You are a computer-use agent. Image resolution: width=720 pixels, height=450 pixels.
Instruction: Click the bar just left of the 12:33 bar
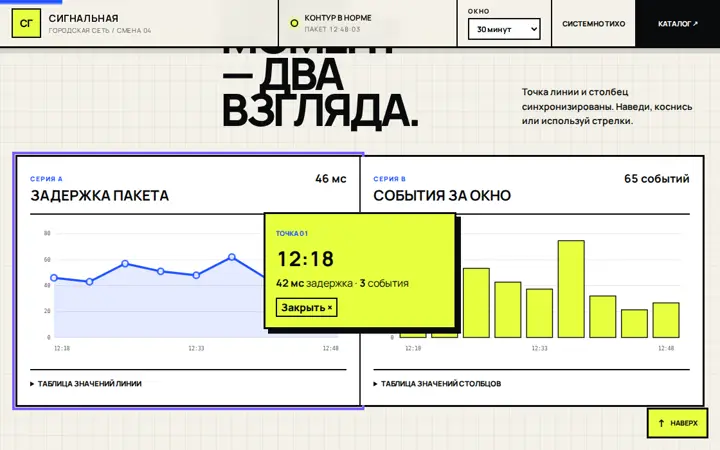[x=508, y=310]
